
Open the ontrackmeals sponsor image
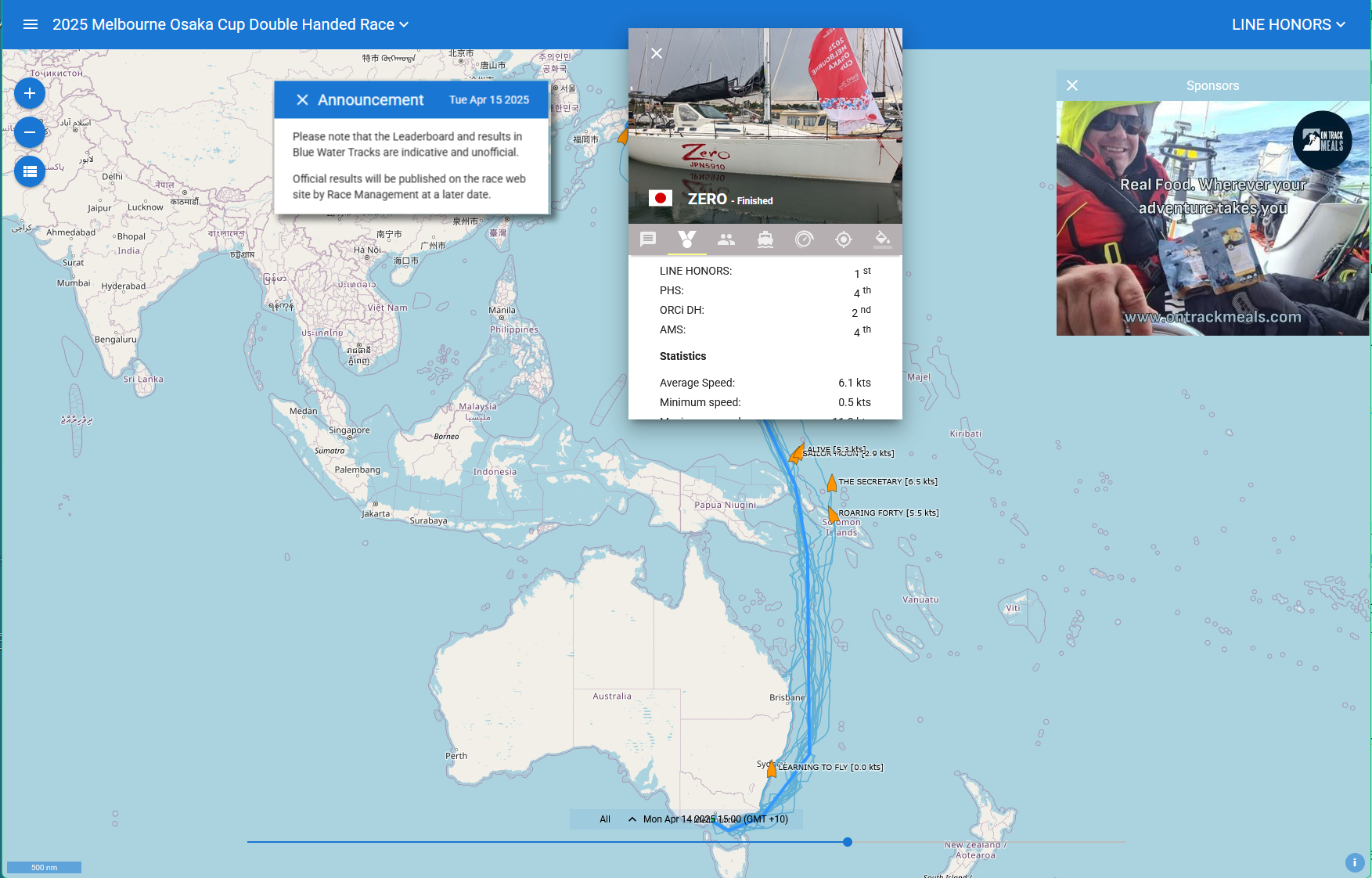(x=1213, y=218)
